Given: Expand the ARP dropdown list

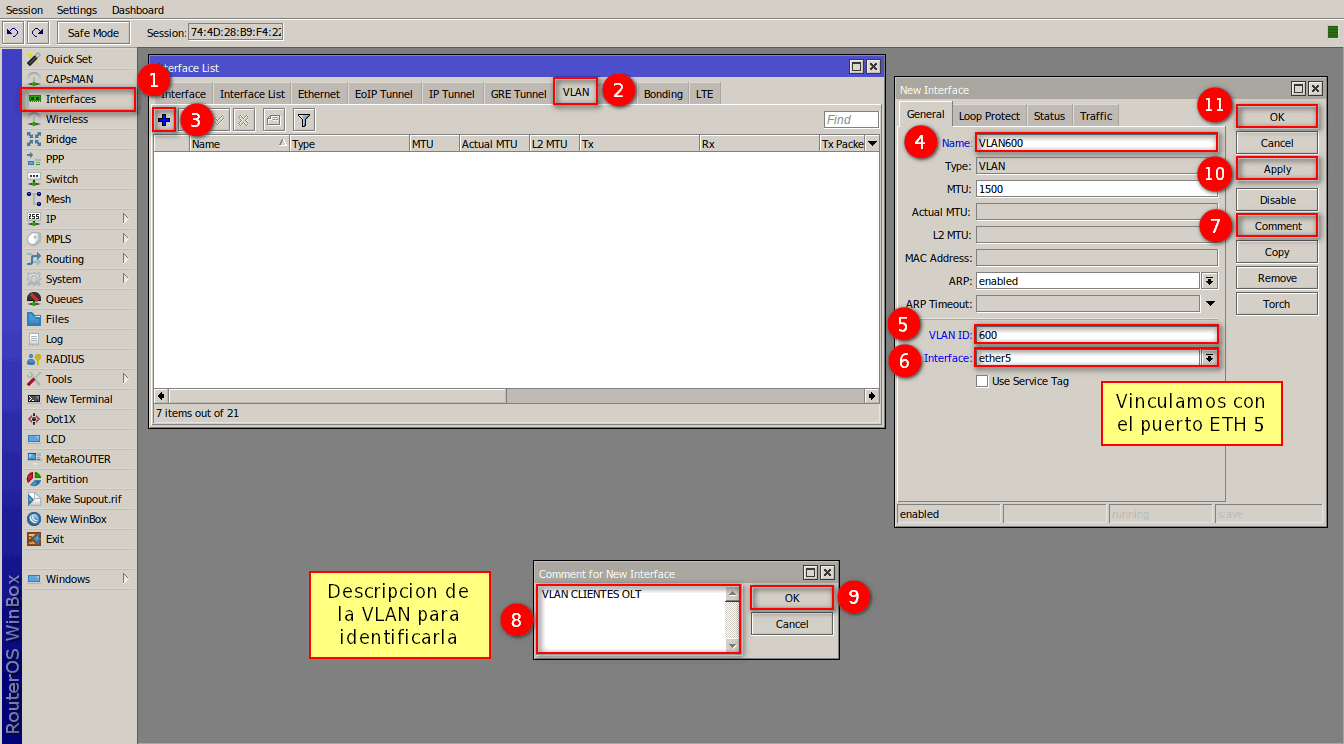Looking at the screenshot, I should (1209, 281).
